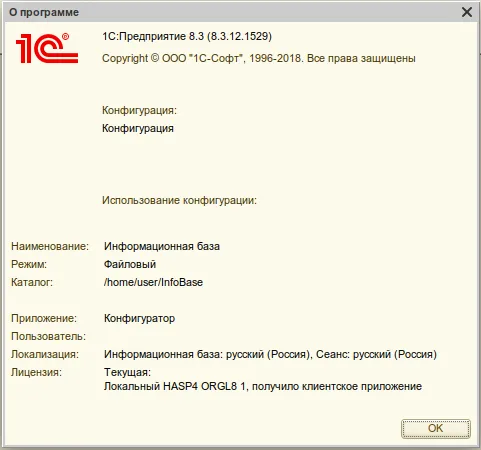The width and height of the screenshot is (481, 450).
Task: Select the Информационная база name value
Action: point(162,246)
